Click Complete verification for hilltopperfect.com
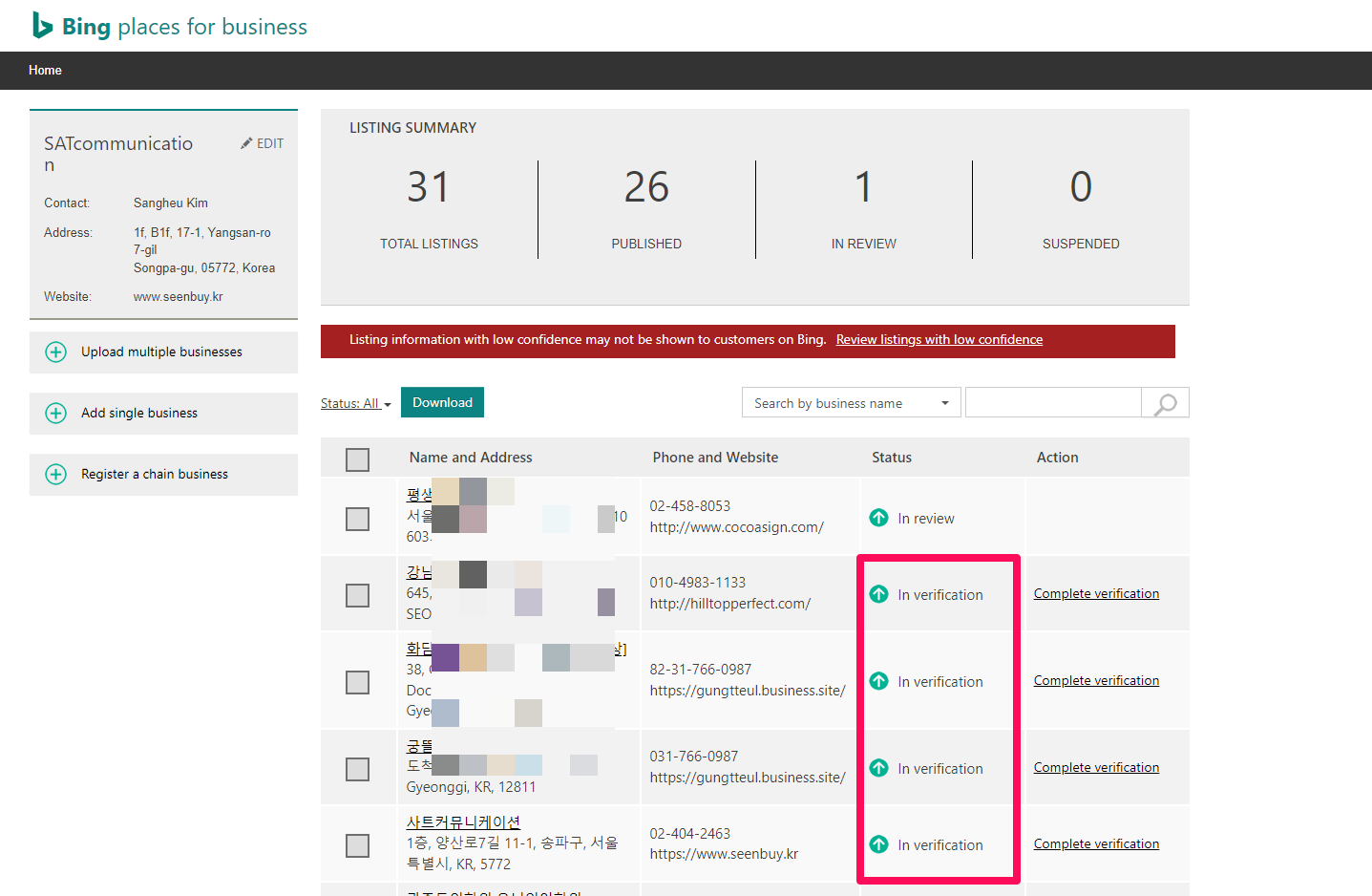This screenshot has width=1372, height=896. click(1096, 593)
